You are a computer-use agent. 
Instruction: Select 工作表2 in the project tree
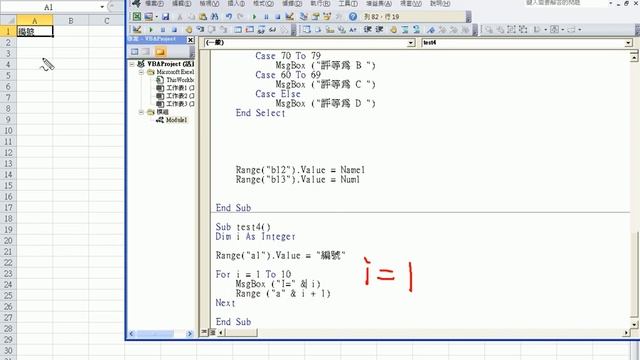point(180,96)
